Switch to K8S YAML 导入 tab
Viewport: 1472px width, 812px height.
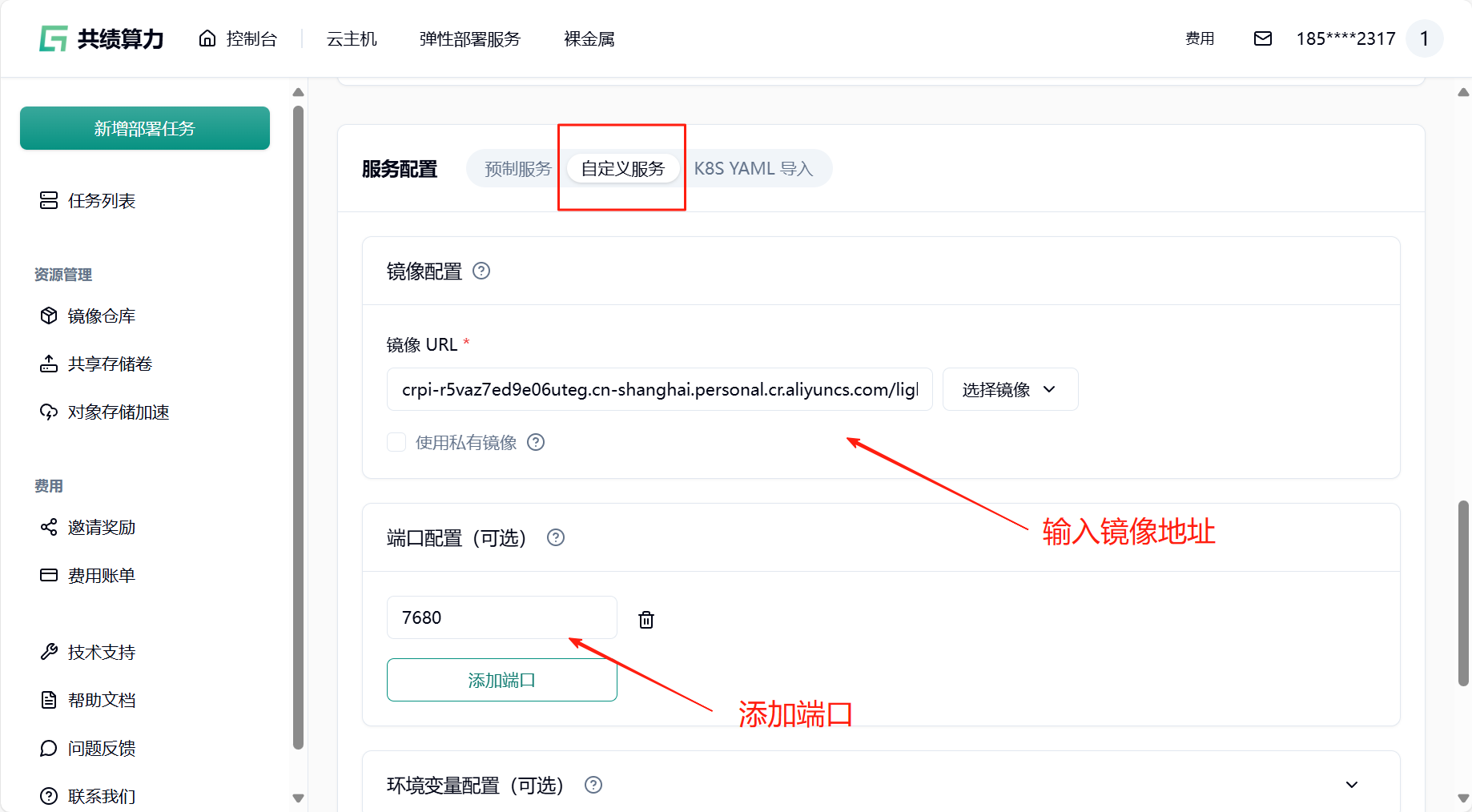click(753, 169)
